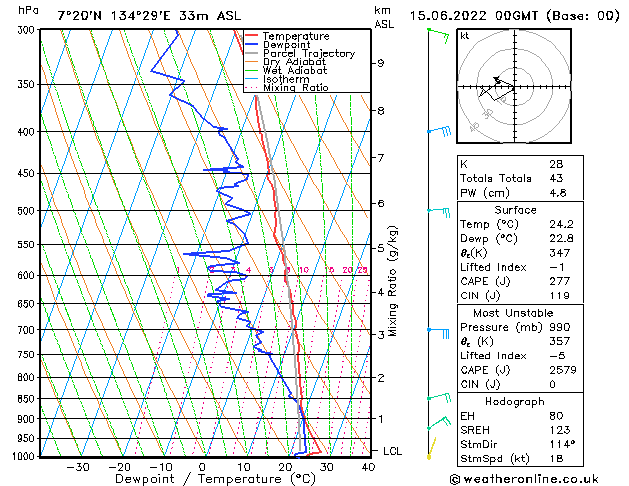Click the Dewpoint / Temperature (°C) axis title
This screenshot has width=629, height=486.
(x=215, y=479)
